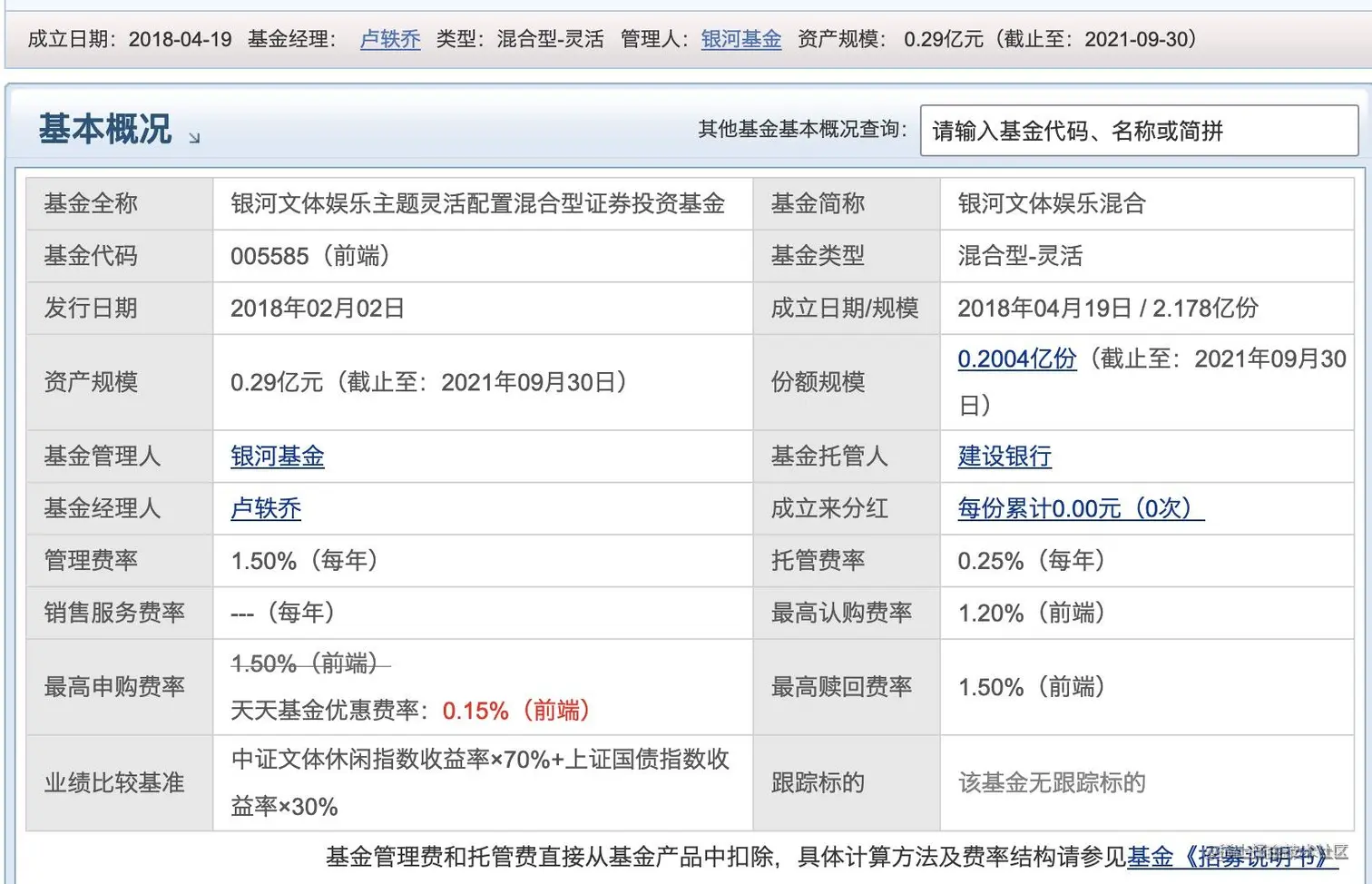The image size is (1372, 884).
Task: Select the 基金全称 cell showing full fund name
Action: point(478,203)
